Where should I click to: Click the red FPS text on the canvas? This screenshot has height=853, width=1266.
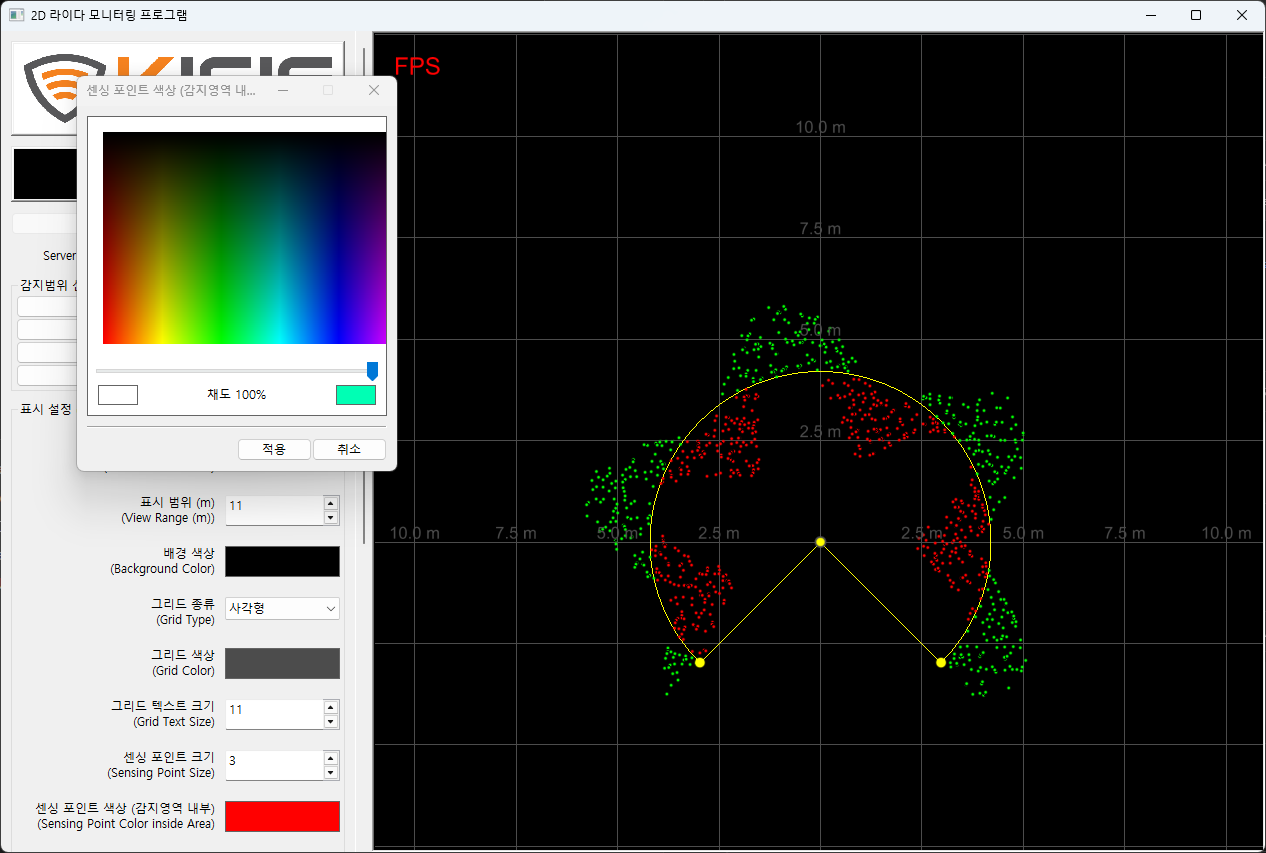pos(417,67)
